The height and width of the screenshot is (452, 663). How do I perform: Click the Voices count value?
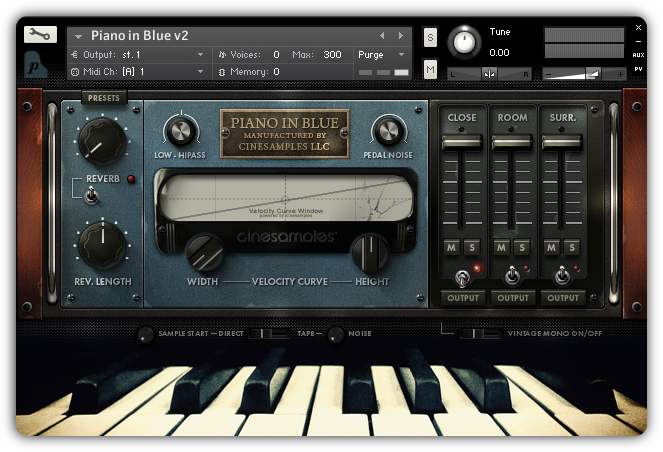[x=277, y=55]
